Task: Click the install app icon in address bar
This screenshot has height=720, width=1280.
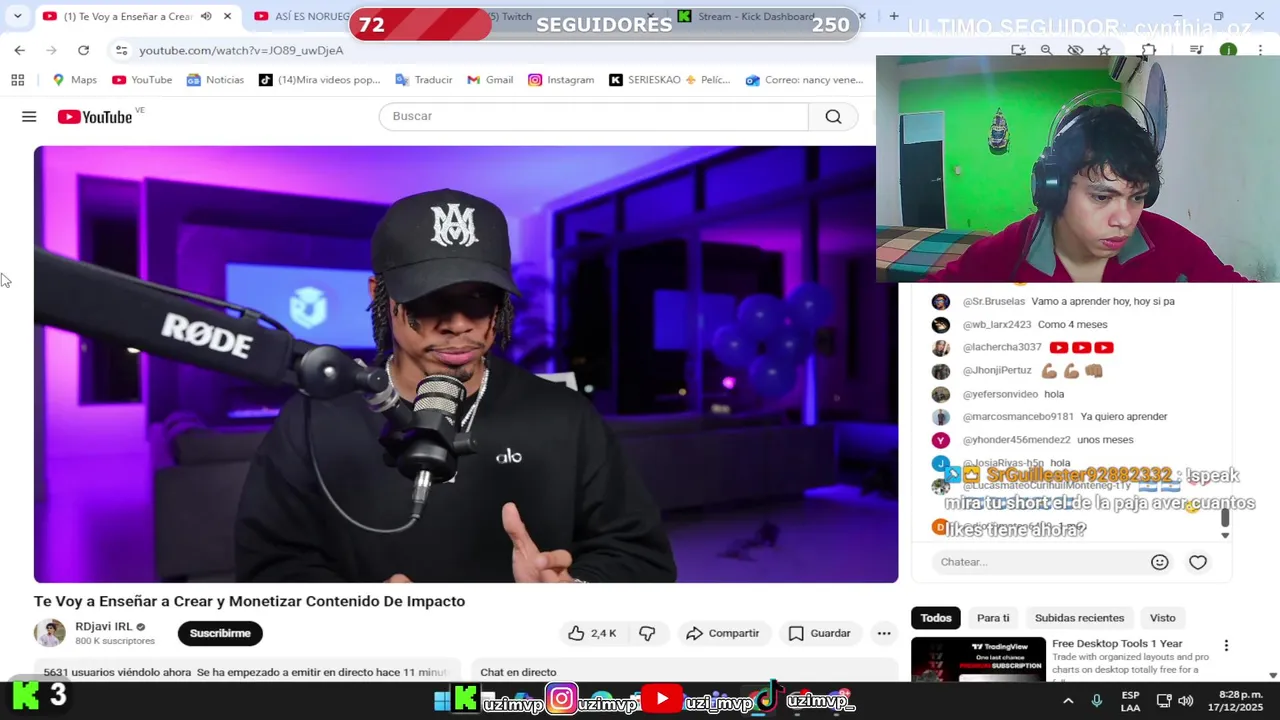Action: pos(1018,50)
